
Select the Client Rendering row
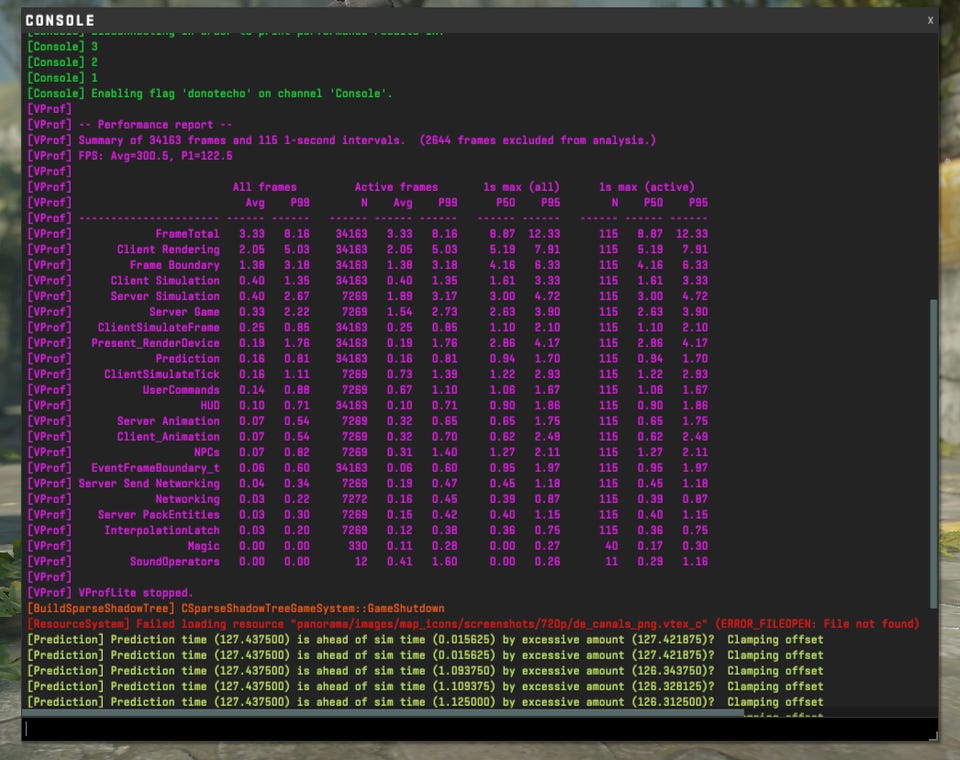coord(168,250)
